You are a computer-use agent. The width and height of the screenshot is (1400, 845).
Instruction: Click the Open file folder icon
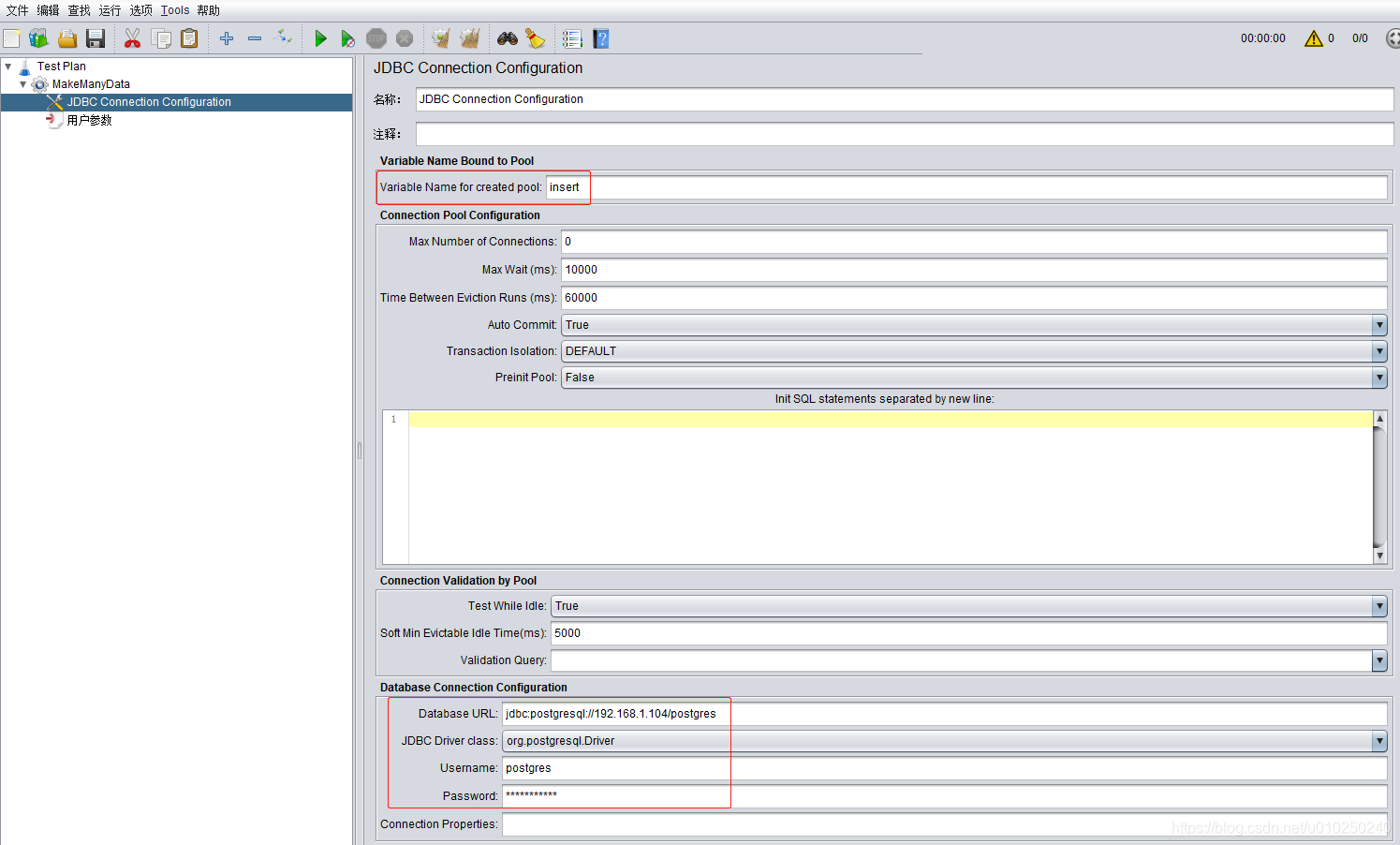[x=67, y=38]
